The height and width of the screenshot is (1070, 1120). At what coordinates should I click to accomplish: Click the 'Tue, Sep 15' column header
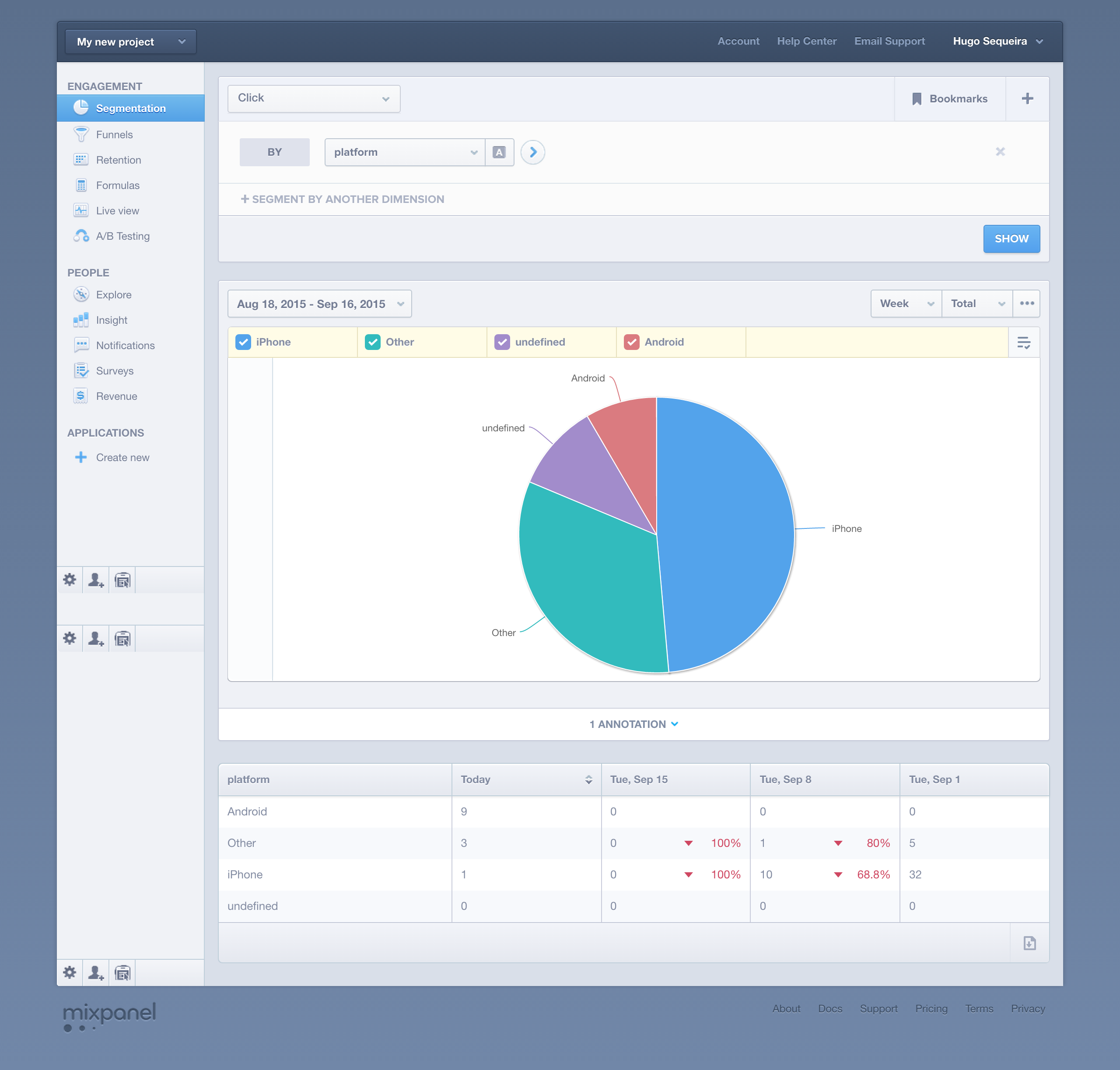point(675,780)
